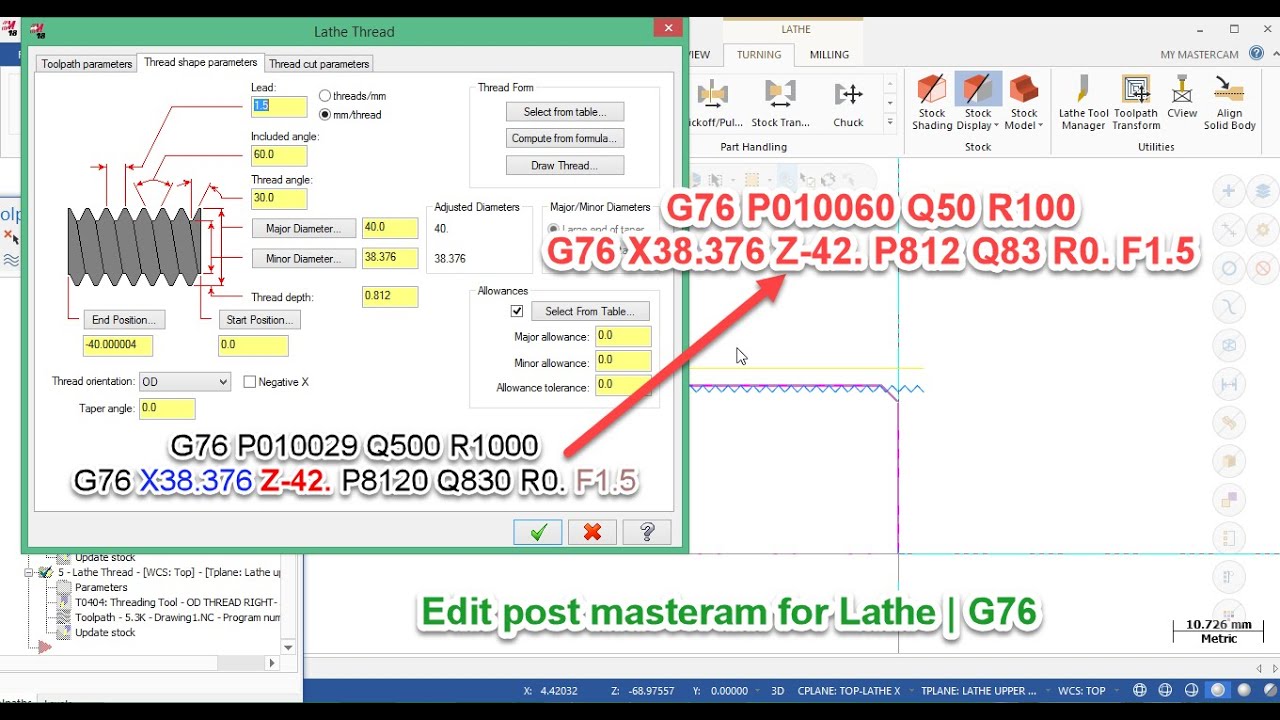Switch to Toolpath parameters tab
The height and width of the screenshot is (720, 1280).
pyautogui.click(x=86, y=64)
